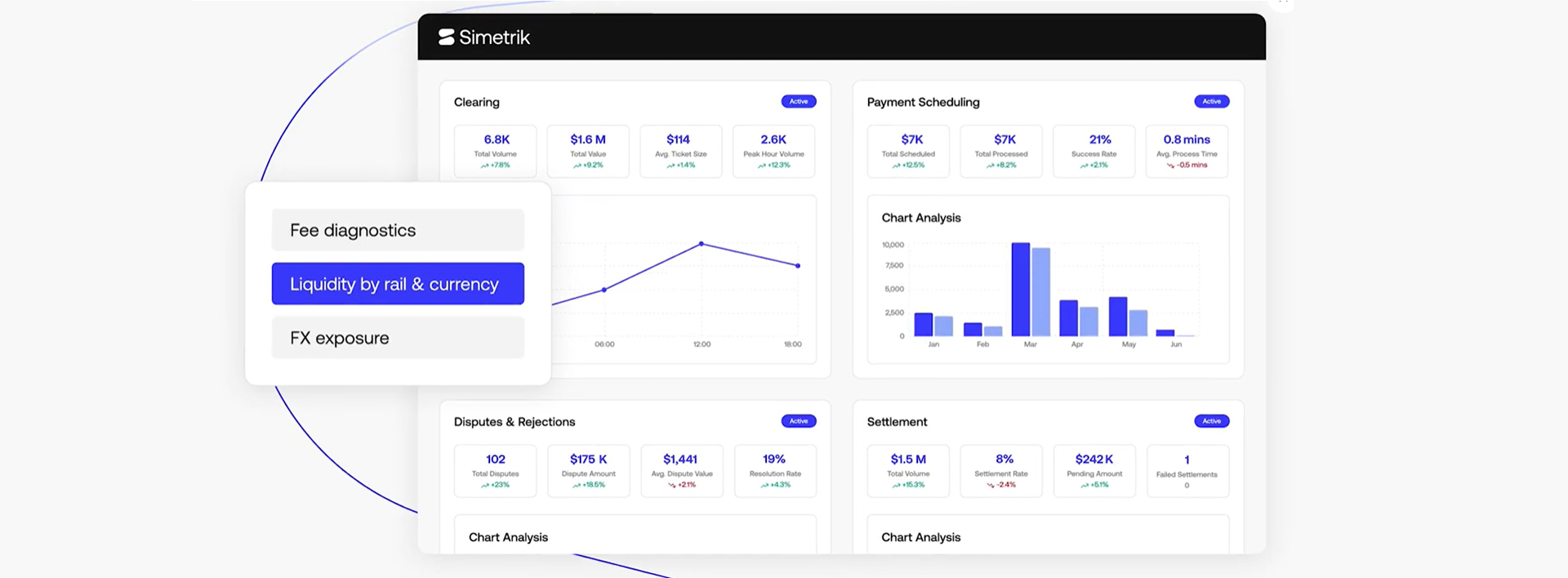This screenshot has width=1568, height=578.
Task: Open the FX exposure option
Action: [398, 338]
